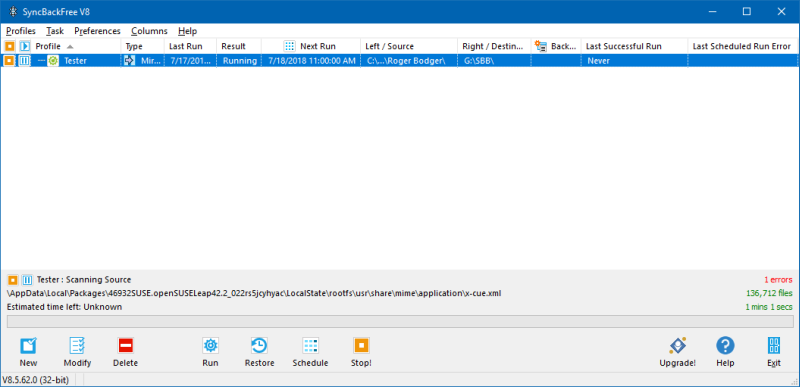
Task: Sort by Last Successful Run column header
Action: click(623, 46)
